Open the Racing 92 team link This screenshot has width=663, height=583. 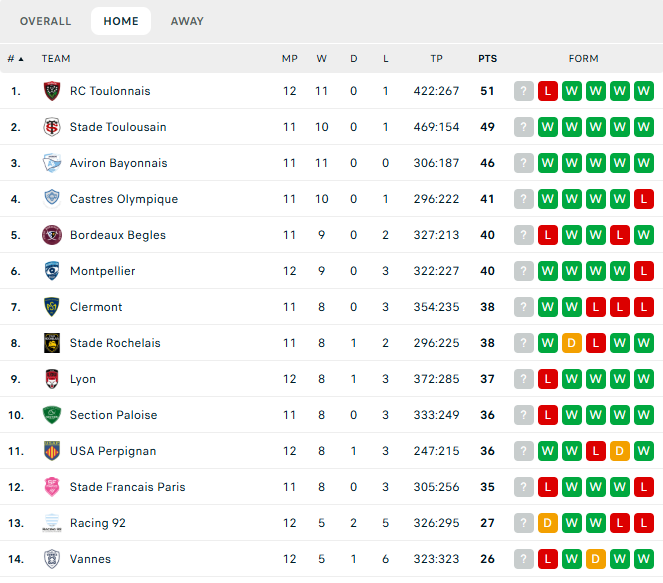click(98, 523)
